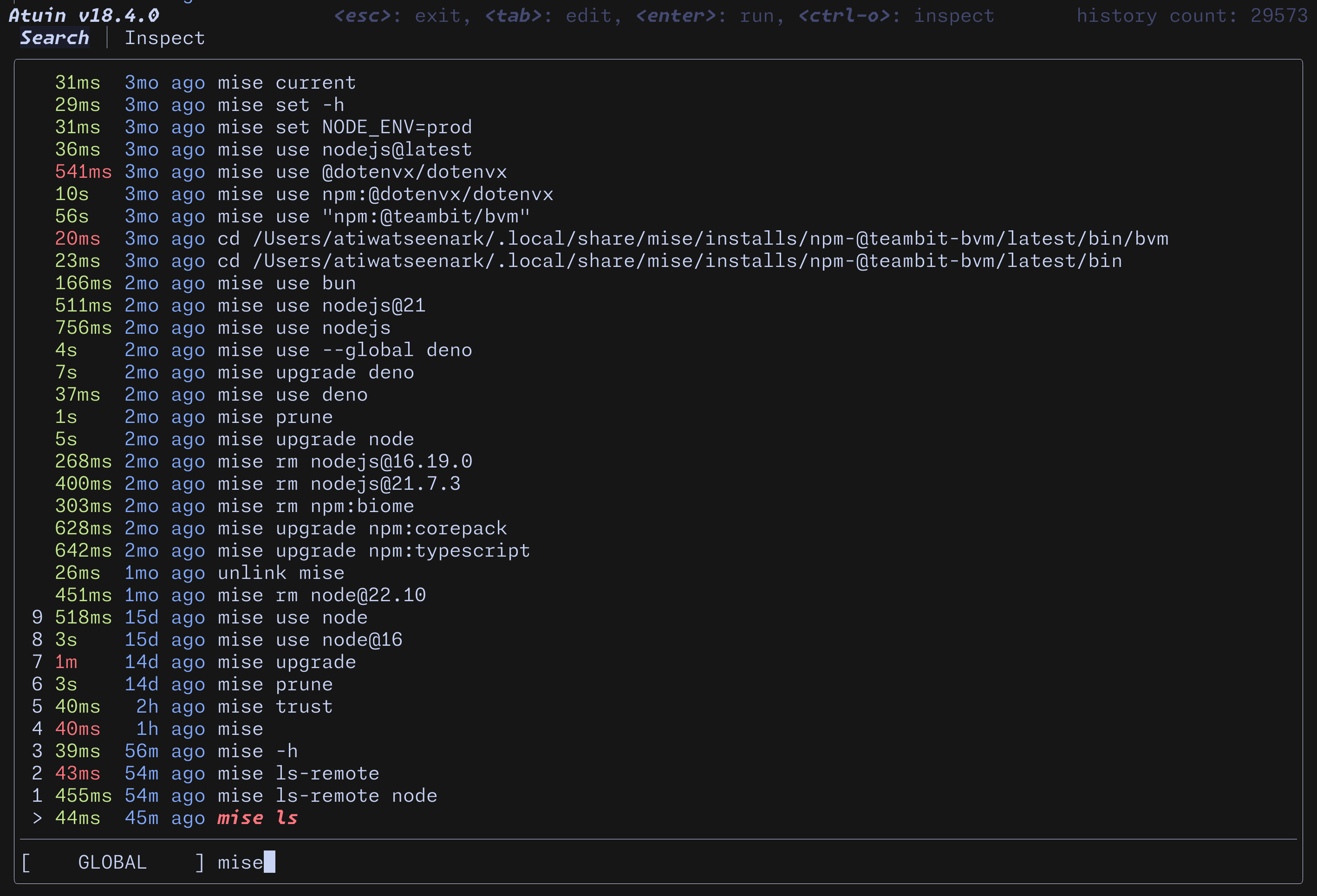Image resolution: width=1317 pixels, height=896 pixels.
Task: Click the 541ms duration of dotenvx command
Action: coord(83,171)
